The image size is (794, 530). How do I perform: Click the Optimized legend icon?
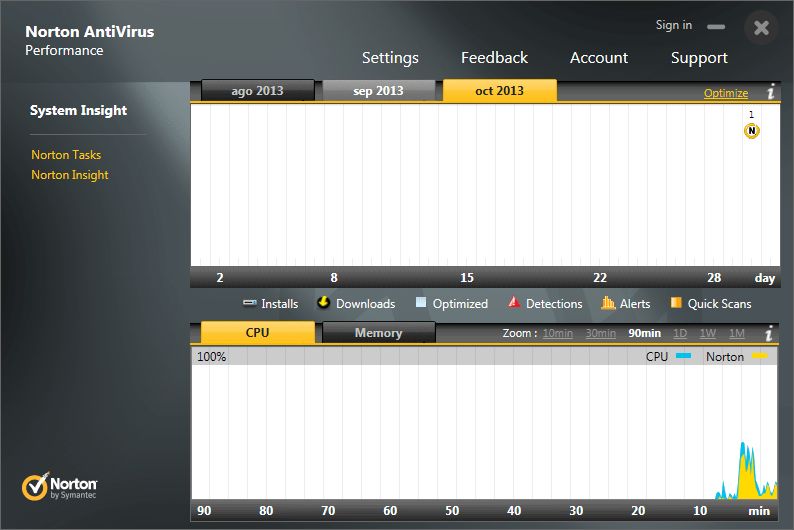coord(421,303)
